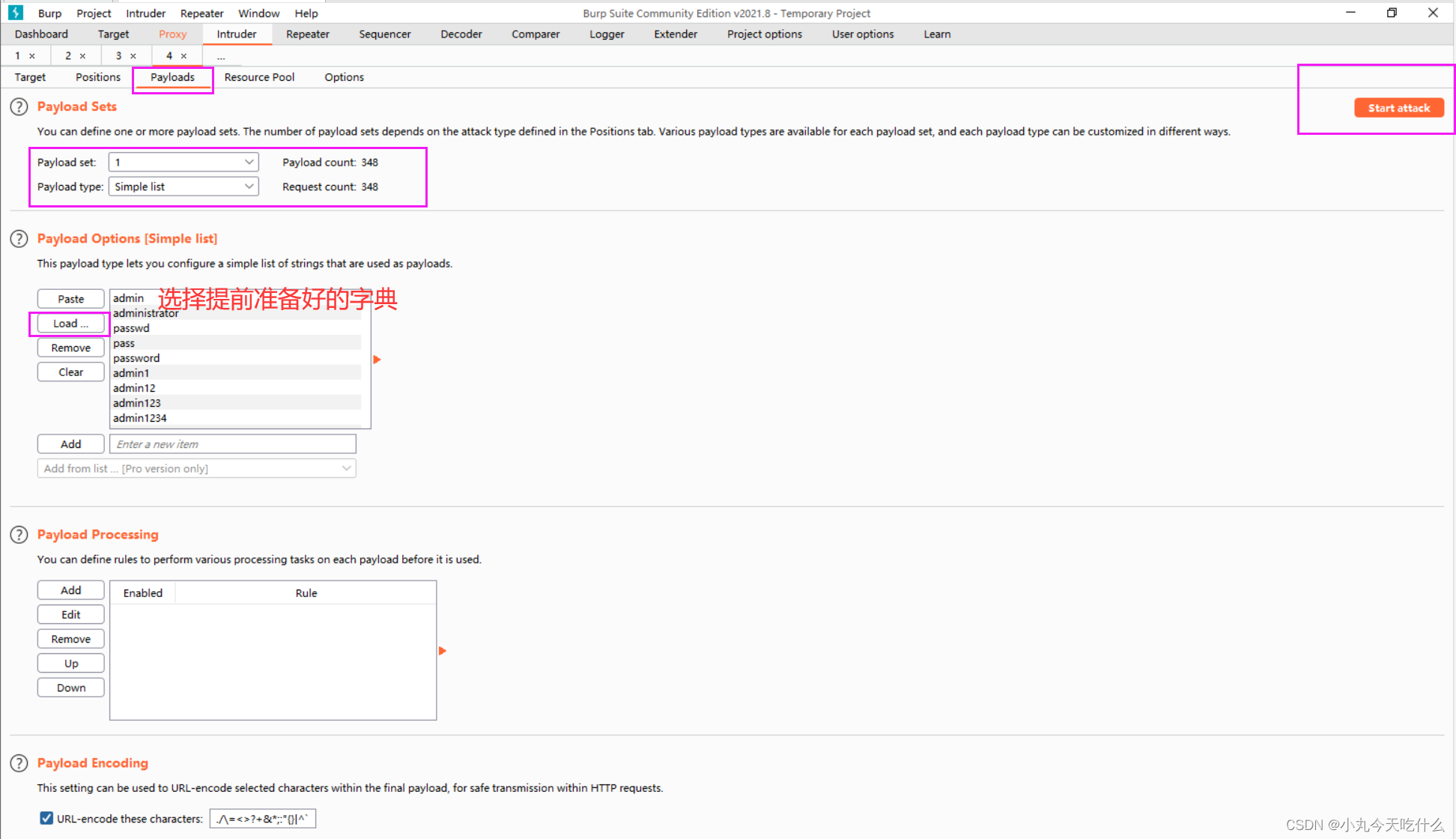1456x839 pixels.
Task: Close Intruder attack tab 1
Action: (32, 56)
